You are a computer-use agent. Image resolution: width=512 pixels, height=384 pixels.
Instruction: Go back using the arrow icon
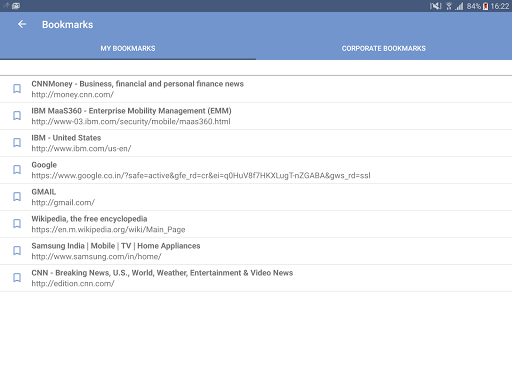(22, 24)
